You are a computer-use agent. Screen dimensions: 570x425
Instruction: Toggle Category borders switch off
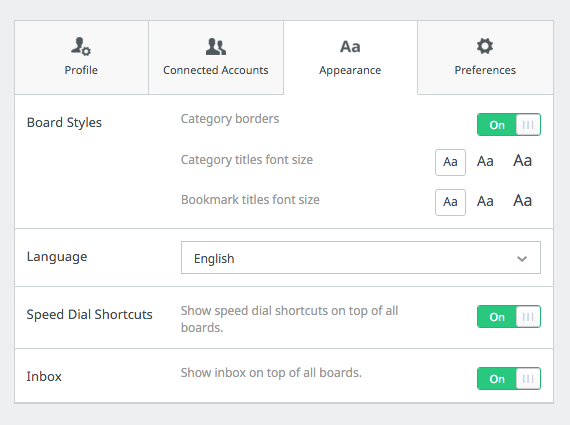pyautogui.click(x=509, y=125)
